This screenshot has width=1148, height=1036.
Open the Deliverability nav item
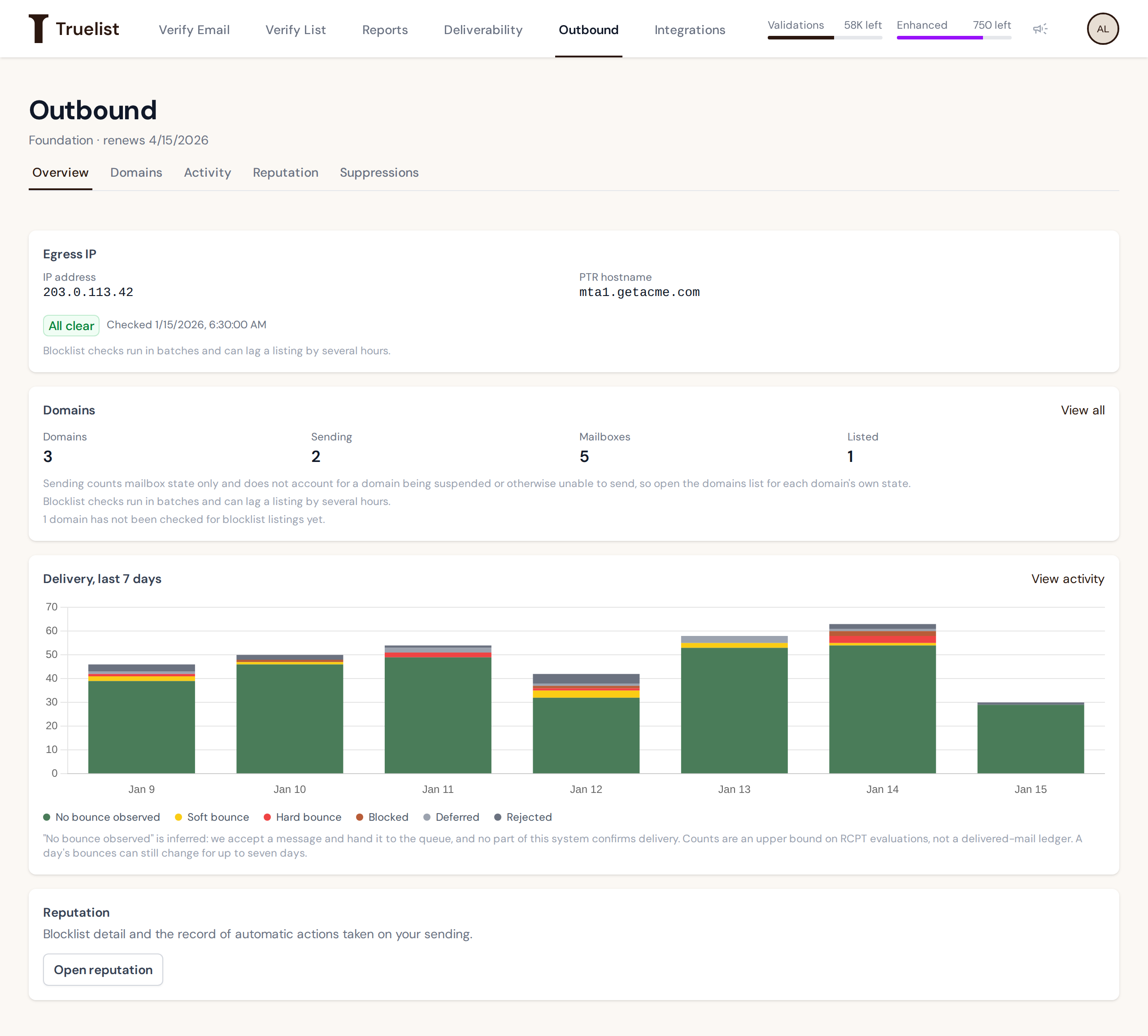483,30
